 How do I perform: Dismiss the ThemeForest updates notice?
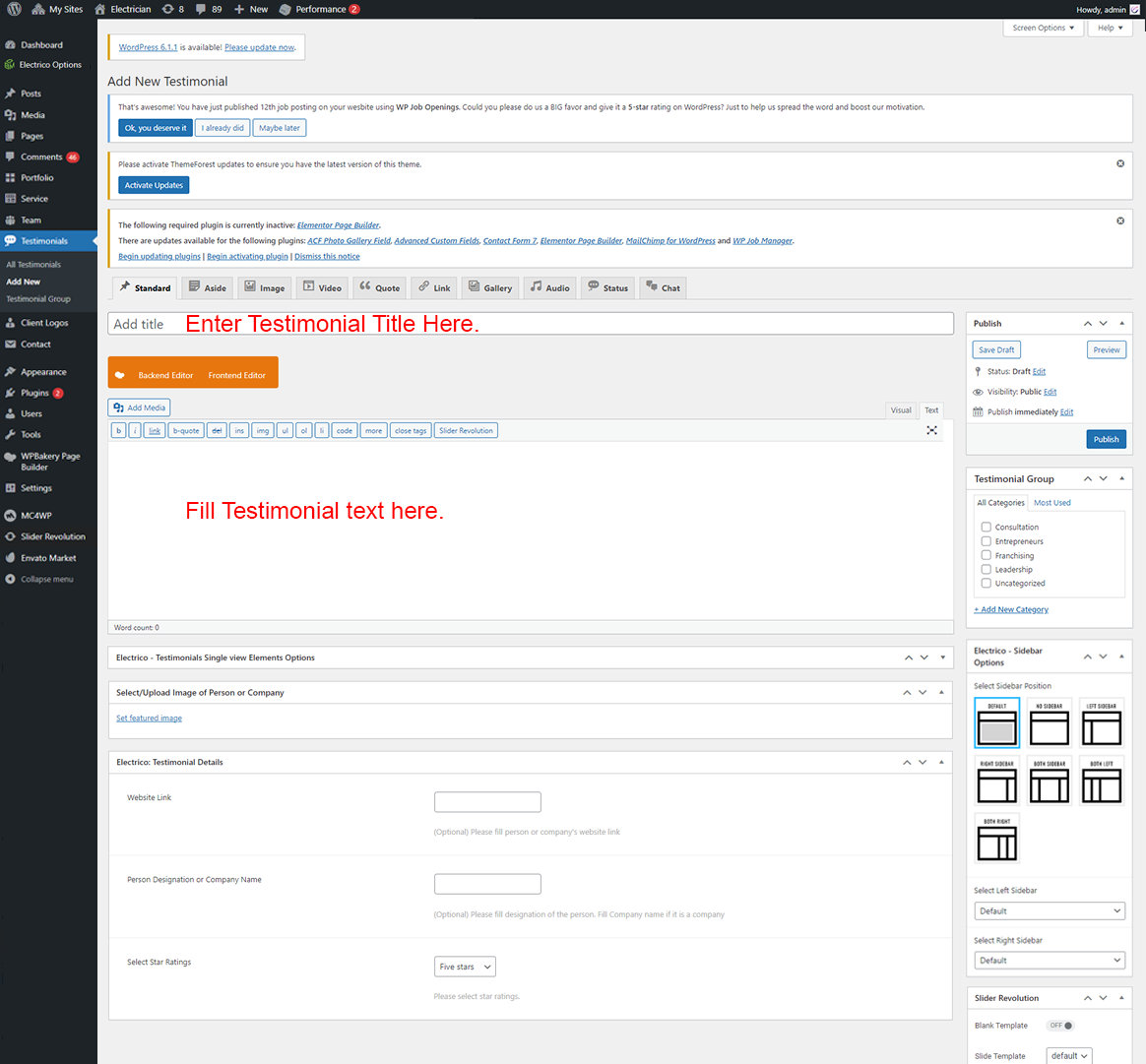(1120, 163)
